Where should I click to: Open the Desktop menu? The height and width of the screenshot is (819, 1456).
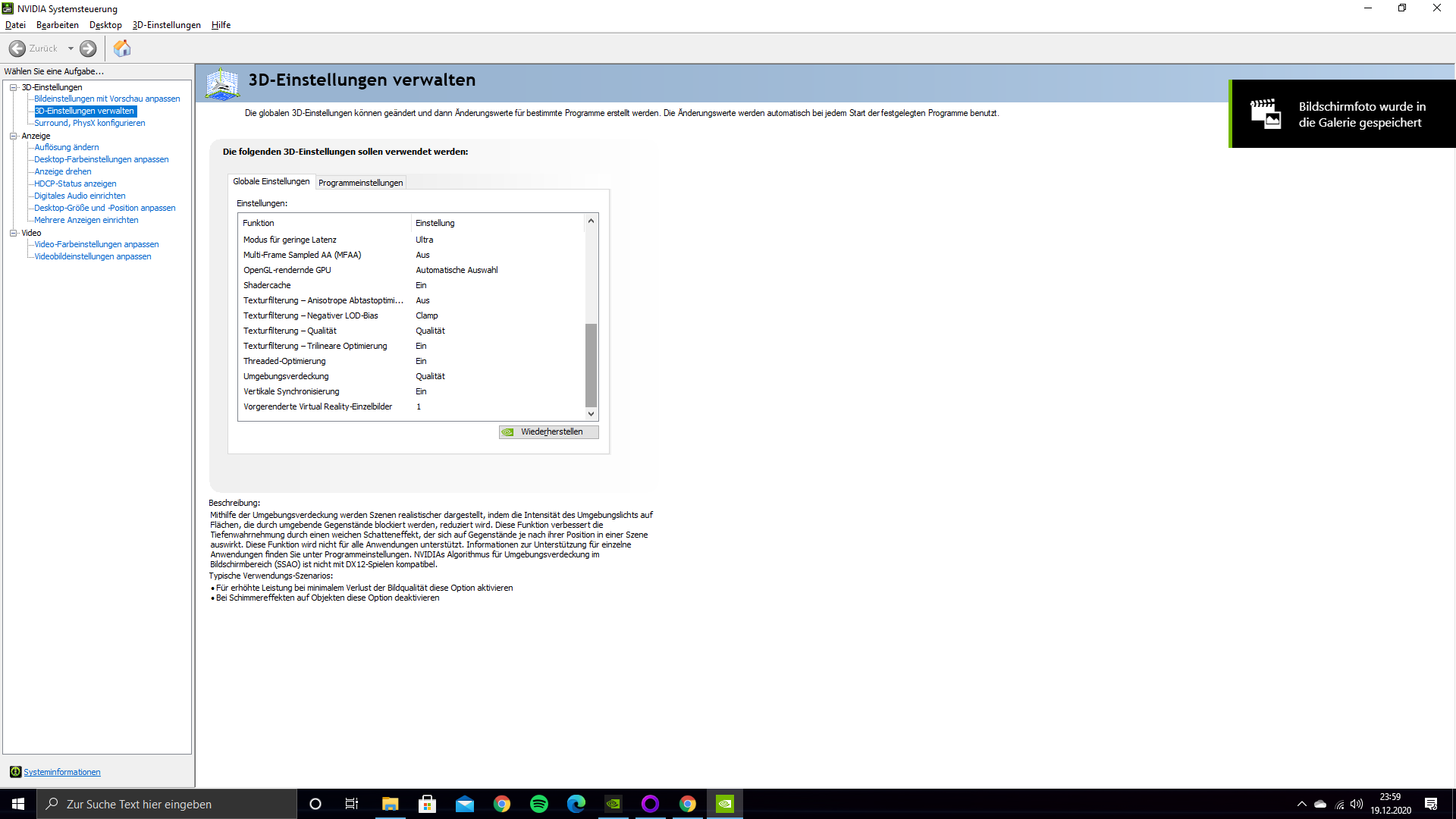pos(105,25)
